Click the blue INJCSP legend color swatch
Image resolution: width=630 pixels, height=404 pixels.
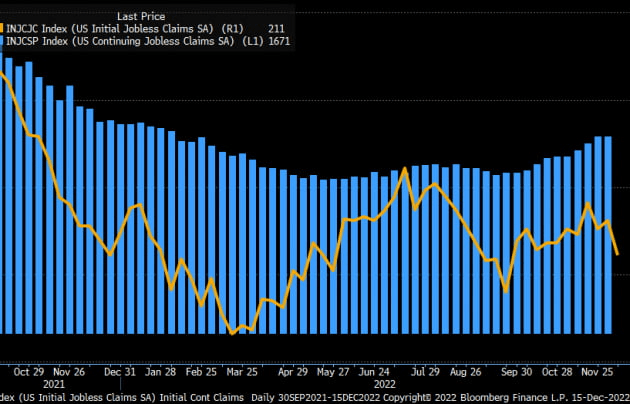point(4,42)
